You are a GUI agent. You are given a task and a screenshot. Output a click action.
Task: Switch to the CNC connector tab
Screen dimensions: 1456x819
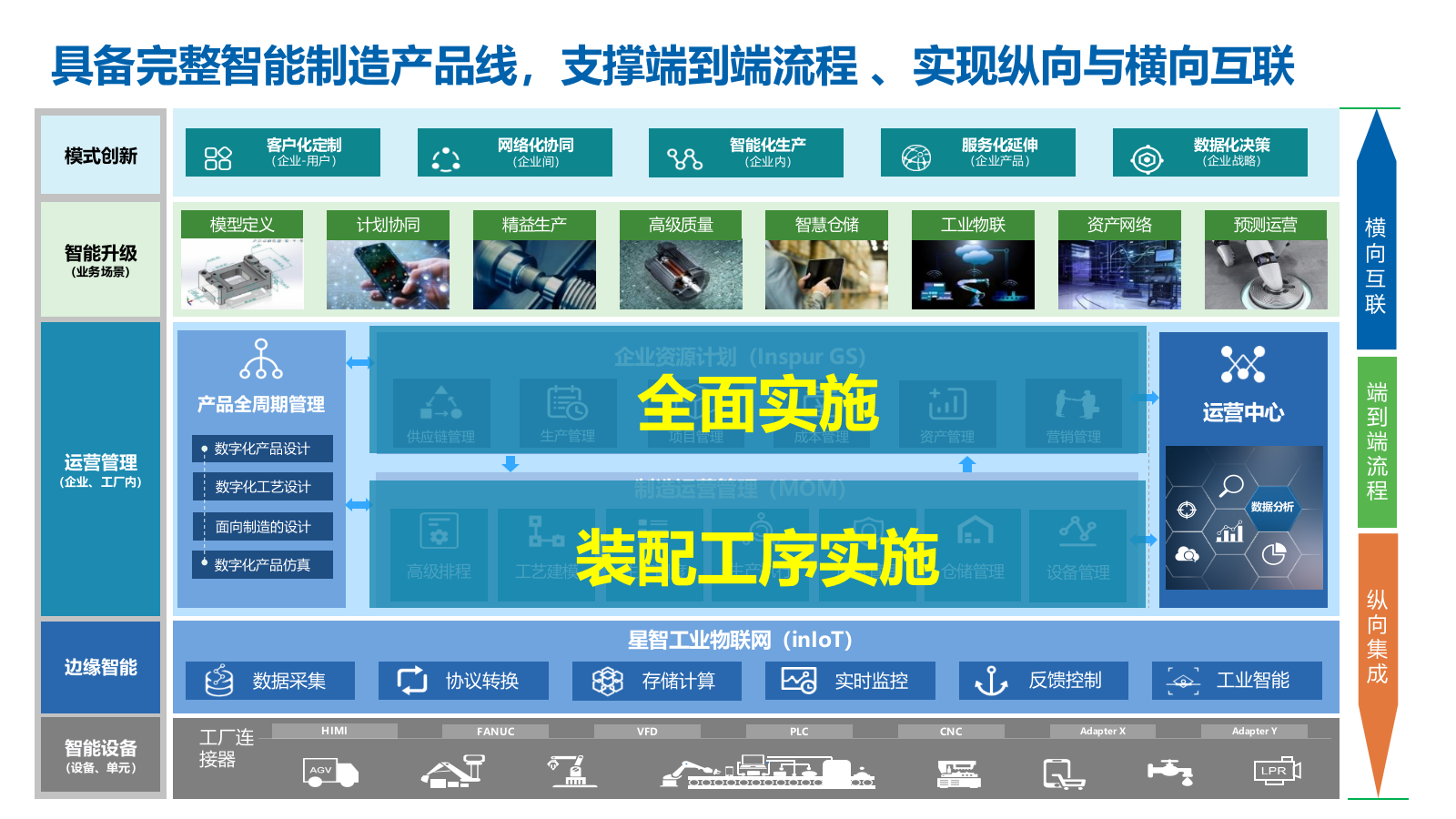(x=950, y=731)
